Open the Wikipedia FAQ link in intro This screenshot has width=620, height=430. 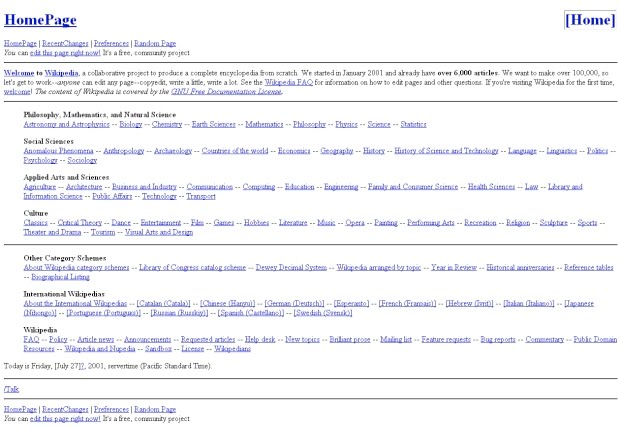point(289,83)
